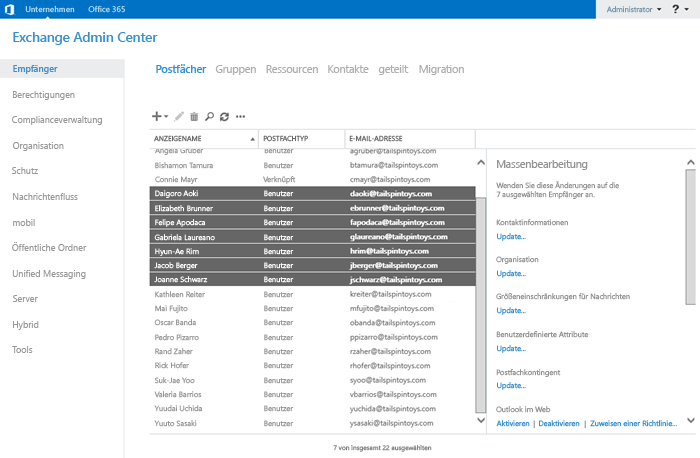Refresh the mailbox list
Image resolution: width=700 pixels, height=458 pixels.
(224, 116)
